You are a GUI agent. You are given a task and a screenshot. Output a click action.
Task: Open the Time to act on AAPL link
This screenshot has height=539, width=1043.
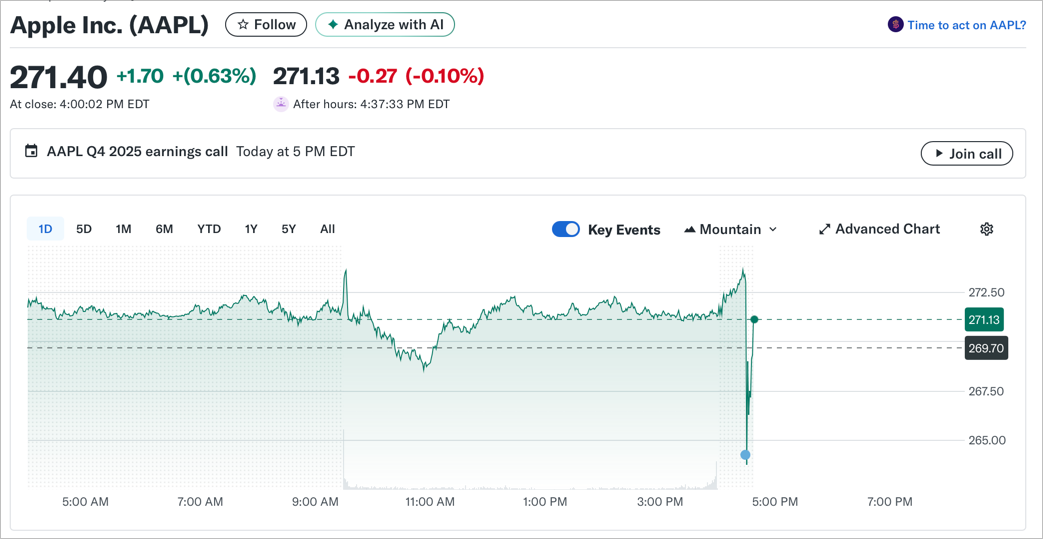(966, 25)
